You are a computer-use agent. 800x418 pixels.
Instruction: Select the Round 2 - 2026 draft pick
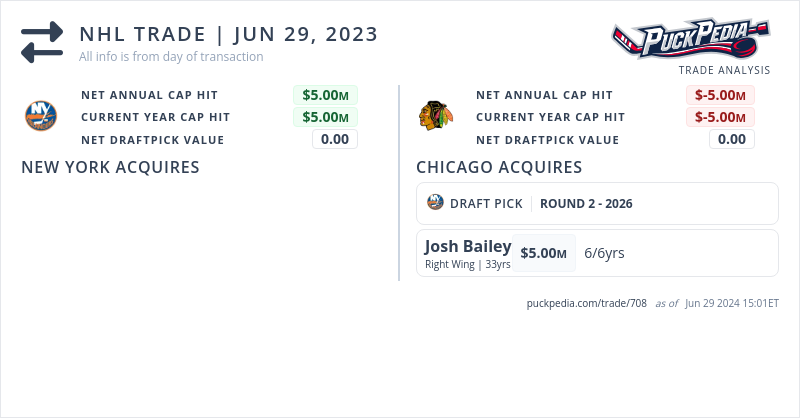586,203
